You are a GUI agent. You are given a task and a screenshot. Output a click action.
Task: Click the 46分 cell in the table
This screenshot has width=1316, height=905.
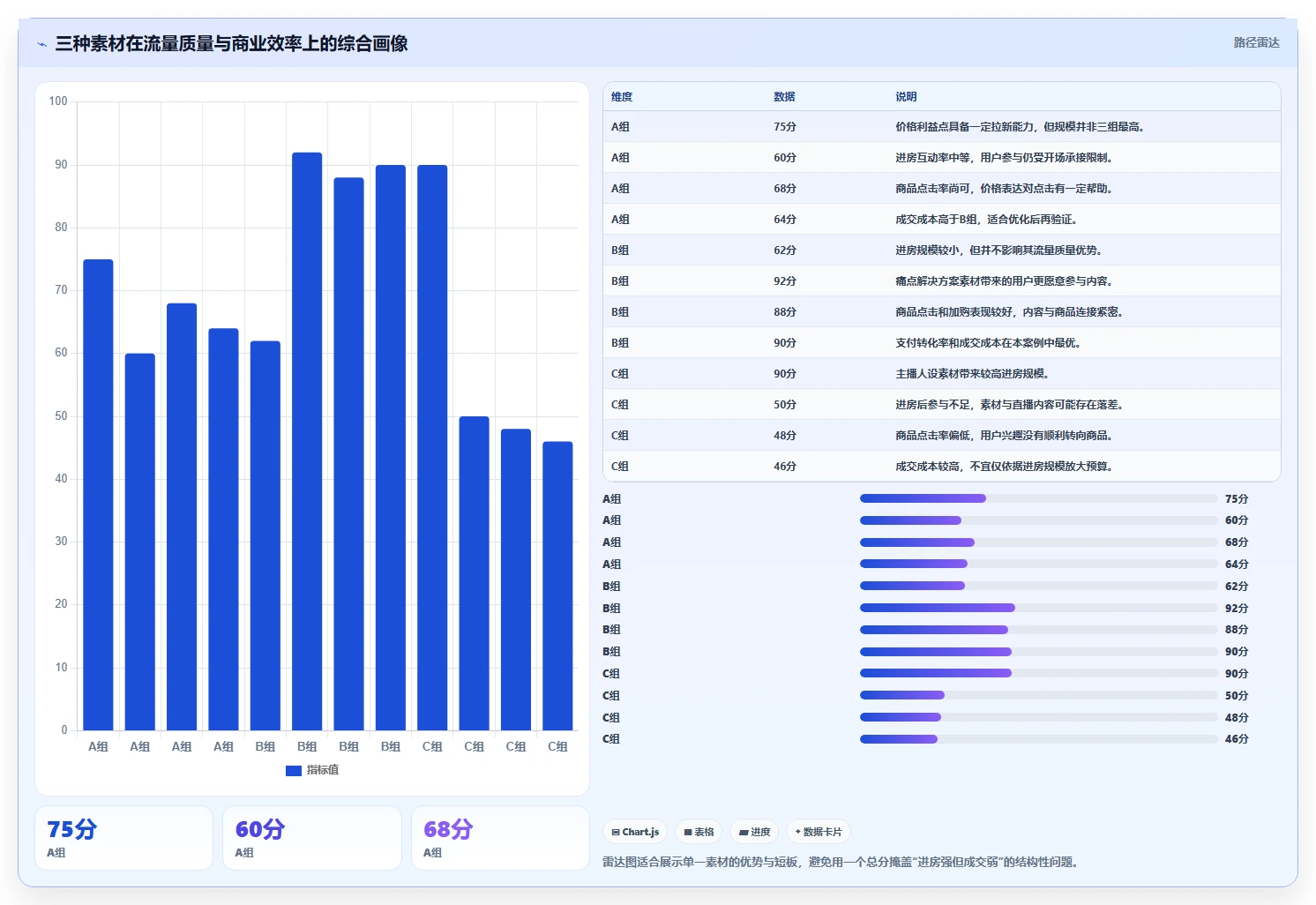click(x=785, y=467)
